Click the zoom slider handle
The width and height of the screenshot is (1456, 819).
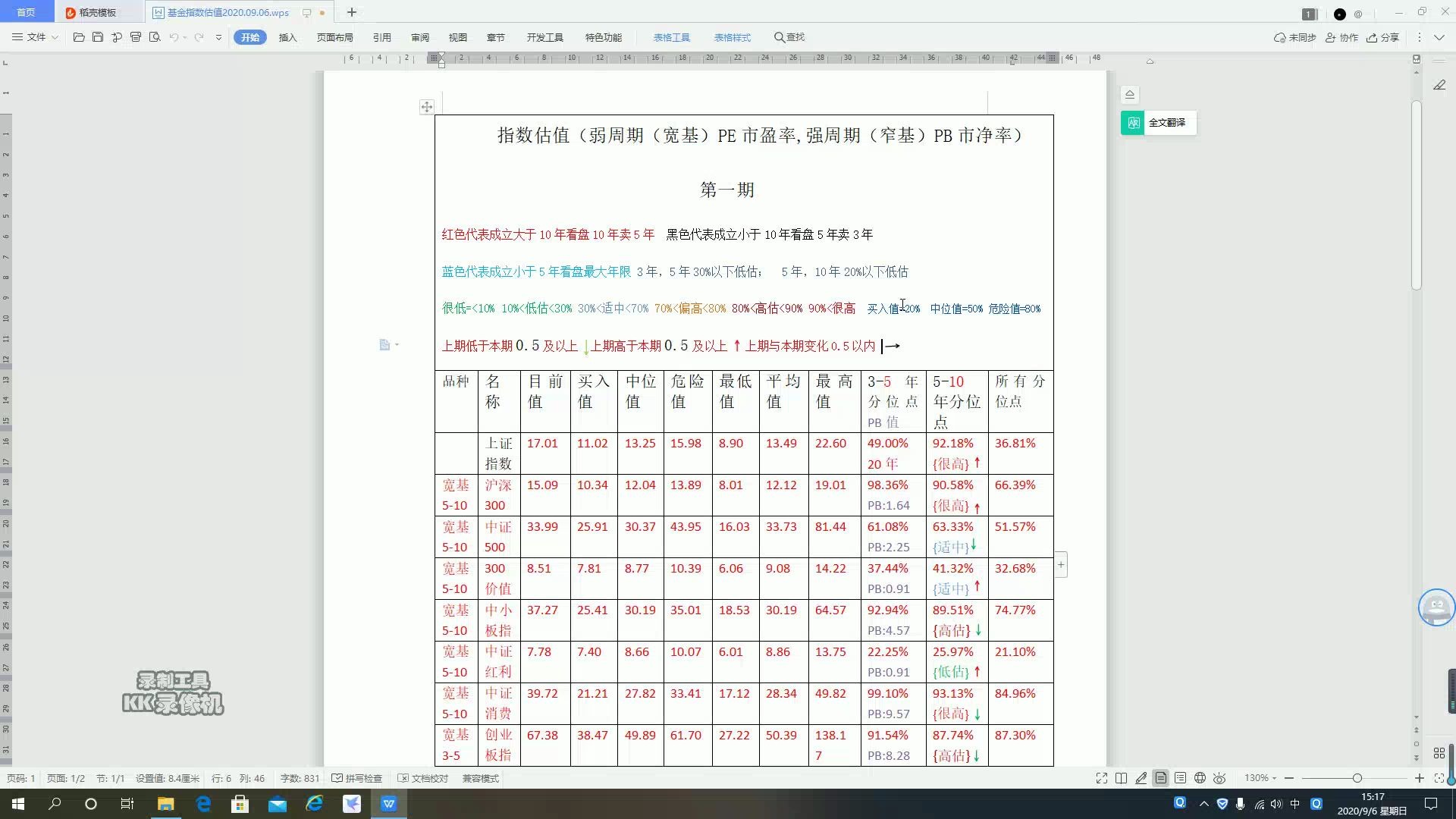(x=1357, y=778)
